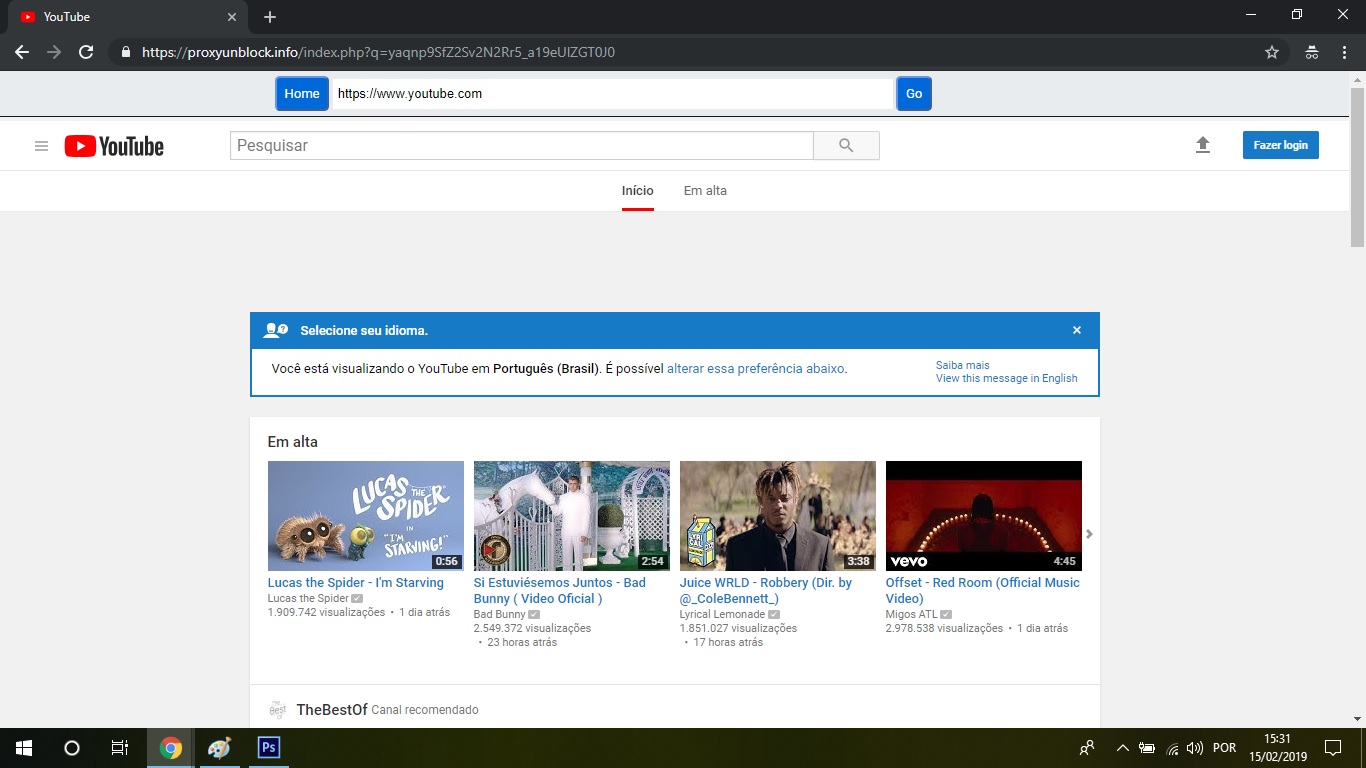The width and height of the screenshot is (1366, 768).
Task: Open the YouTube hamburger guide menu
Action: [x=41, y=146]
